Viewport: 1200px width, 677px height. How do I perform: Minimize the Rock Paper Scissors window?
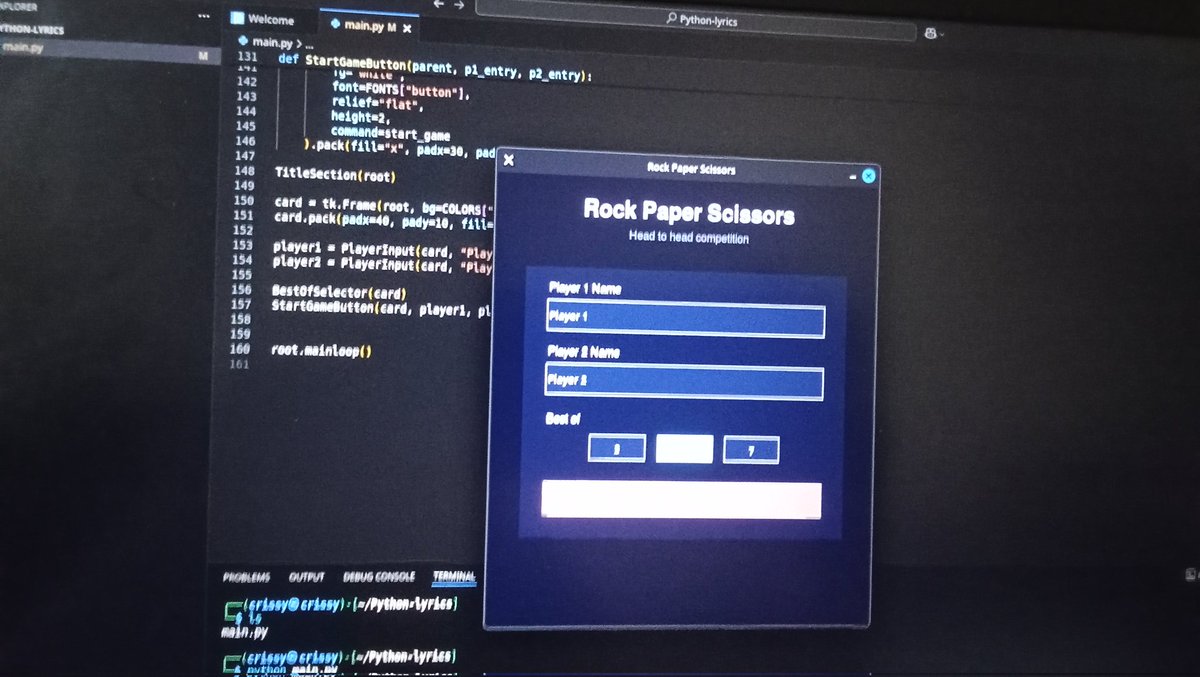click(853, 176)
